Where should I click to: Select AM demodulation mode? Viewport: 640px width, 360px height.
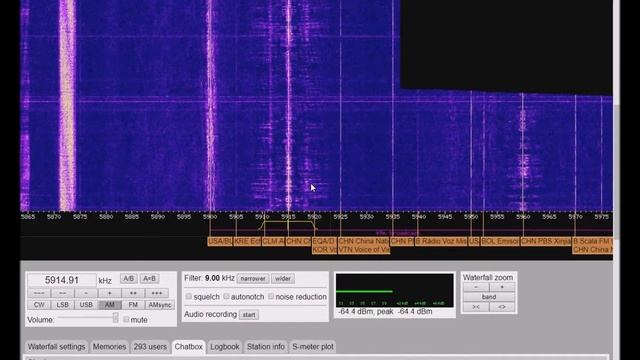click(x=109, y=305)
